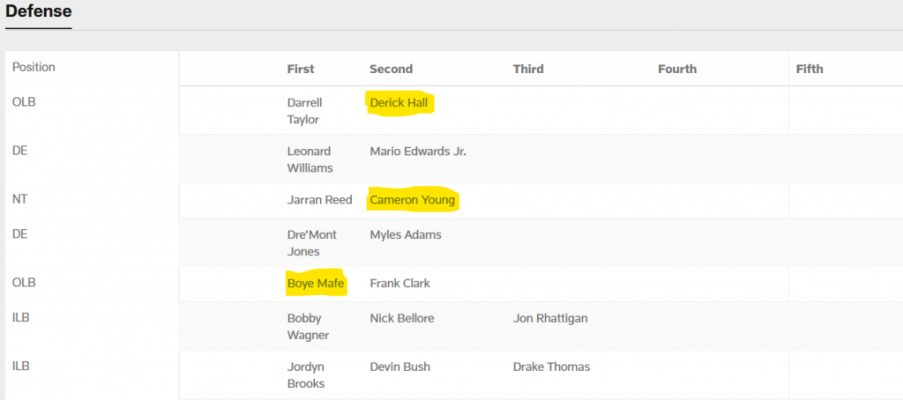Open Frank Clark player link

[400, 283]
